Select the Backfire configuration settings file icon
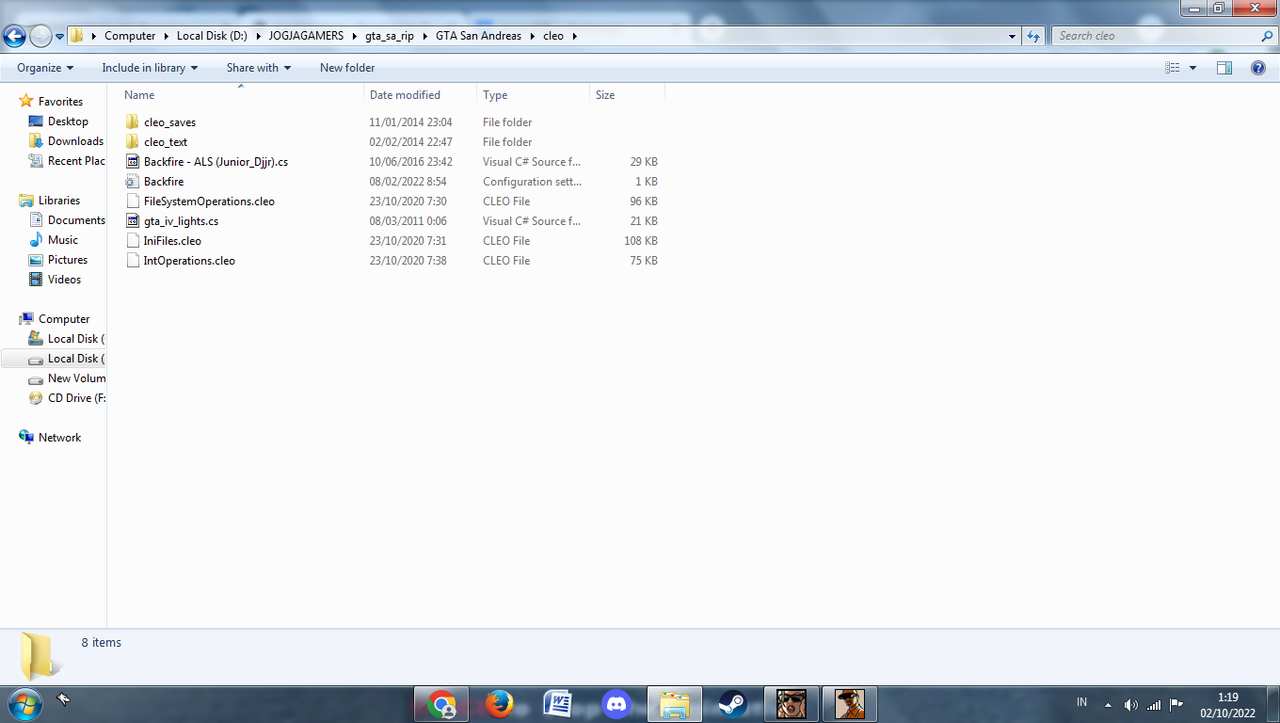This screenshot has height=723, width=1280. coord(132,182)
